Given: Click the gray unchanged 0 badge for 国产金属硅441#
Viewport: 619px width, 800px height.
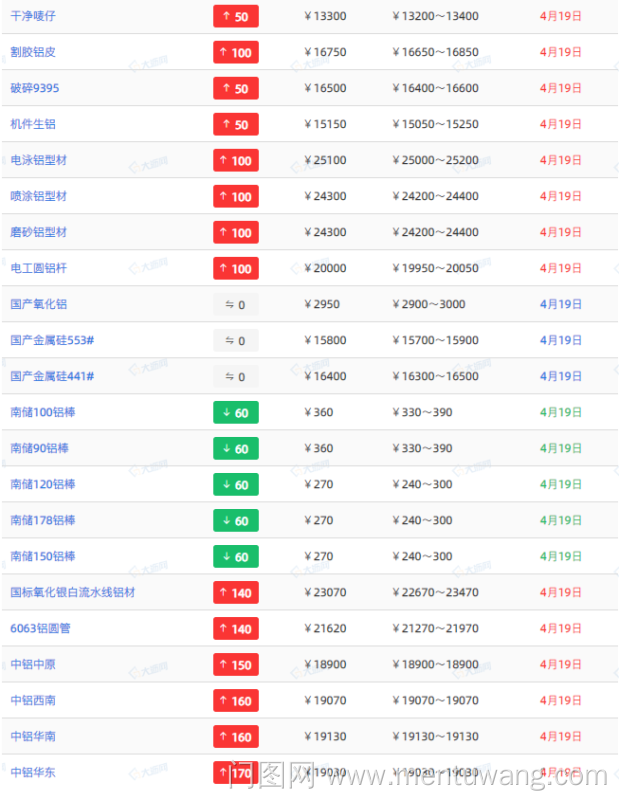Looking at the screenshot, I should pyautogui.click(x=236, y=376).
